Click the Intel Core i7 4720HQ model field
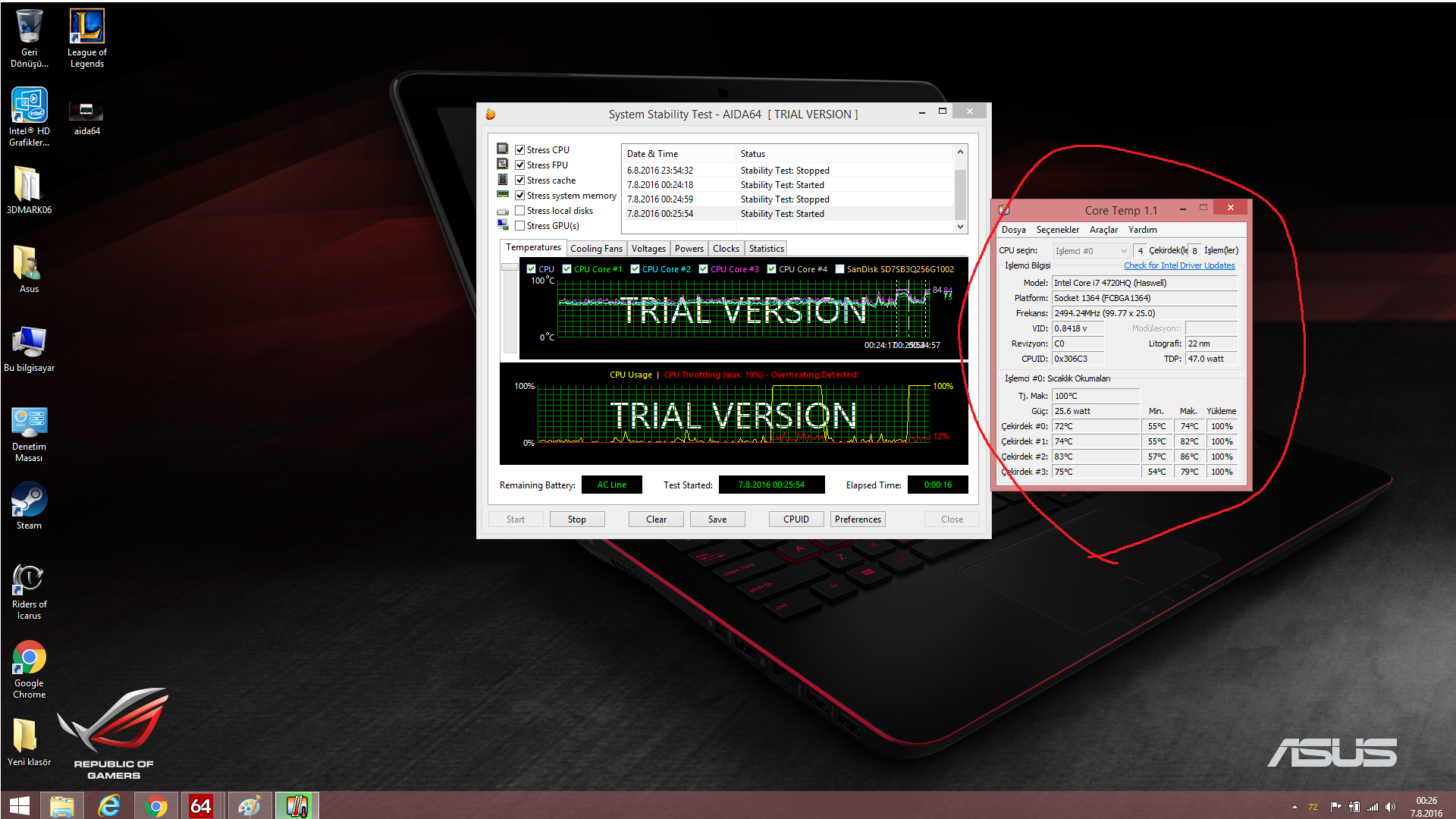Screen dimensions: 1456x819 [x=1145, y=283]
